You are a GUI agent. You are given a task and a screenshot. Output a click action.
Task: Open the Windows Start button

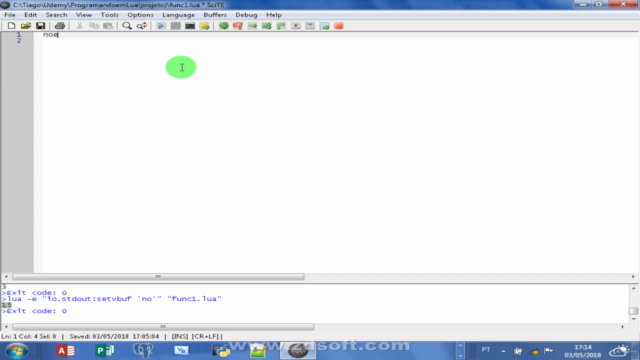click(x=17, y=351)
